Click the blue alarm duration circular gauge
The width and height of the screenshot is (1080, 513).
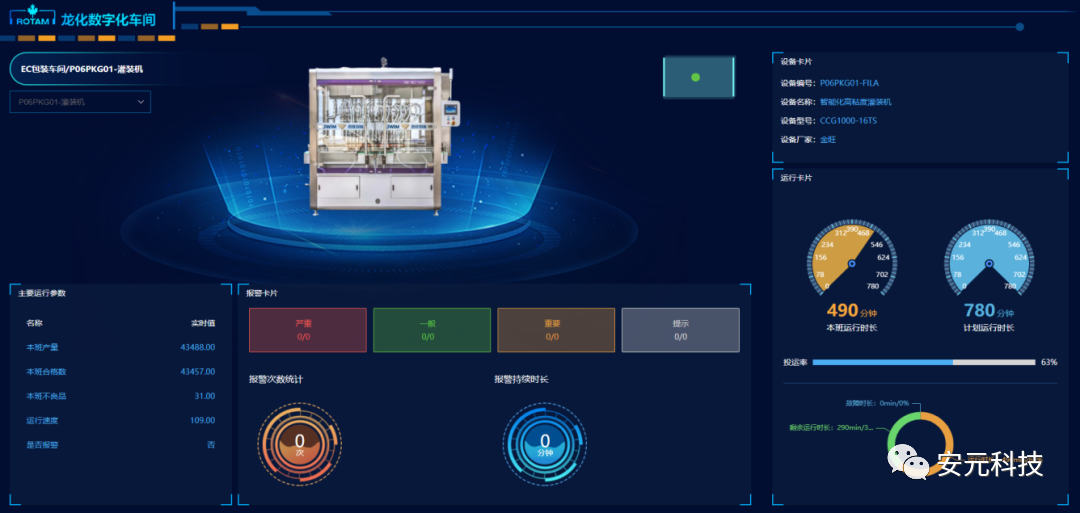(x=545, y=442)
